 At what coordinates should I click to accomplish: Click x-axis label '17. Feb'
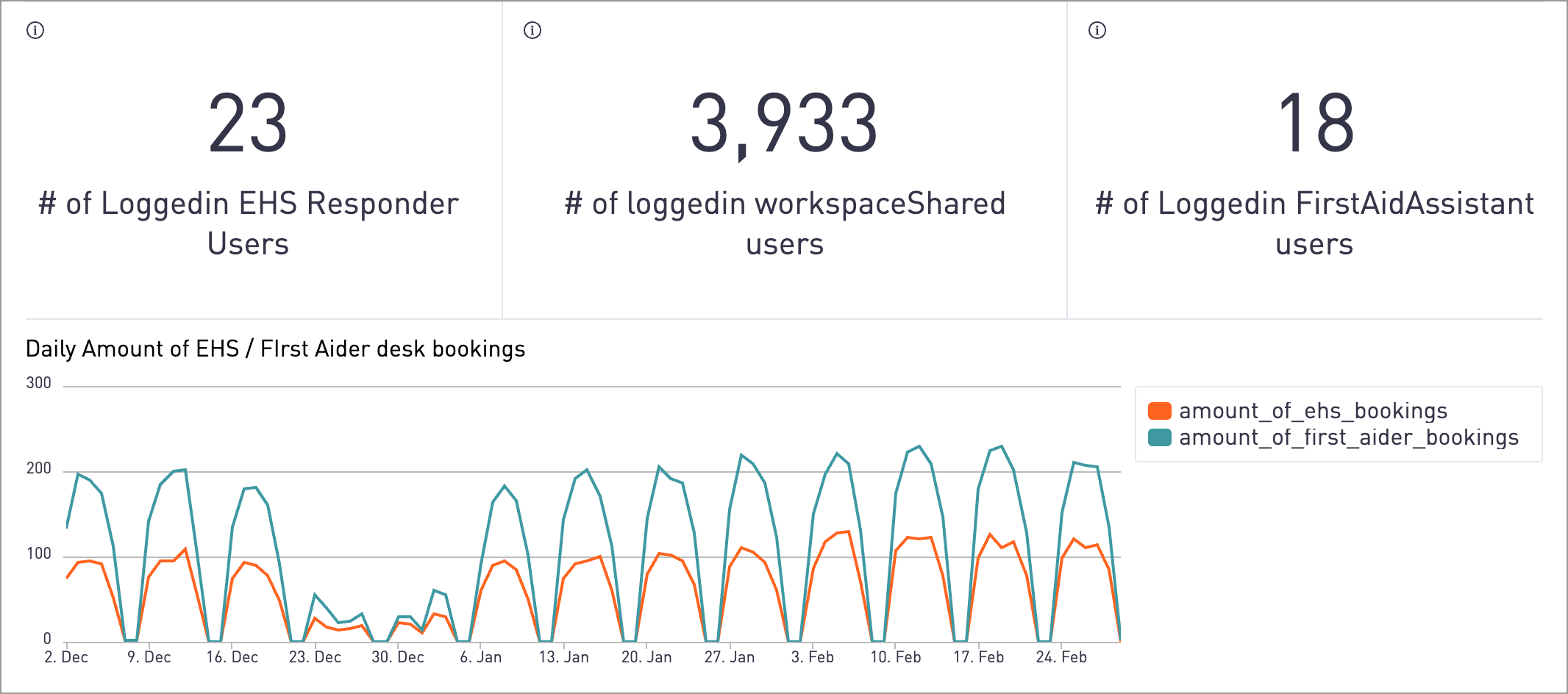(979, 657)
